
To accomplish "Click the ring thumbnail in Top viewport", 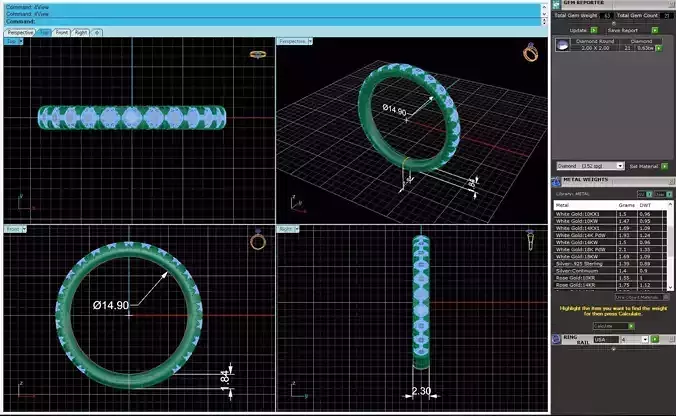I will (258, 54).
